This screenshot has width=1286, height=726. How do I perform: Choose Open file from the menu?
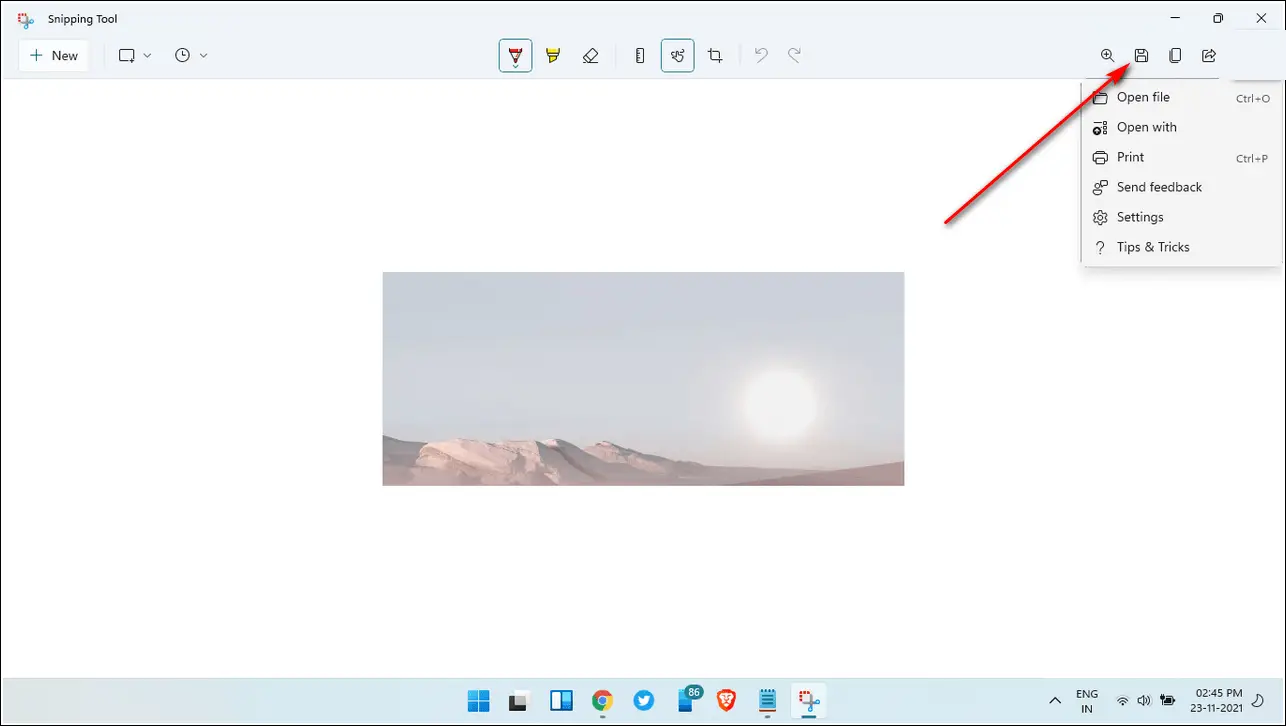[x=1181, y=97]
